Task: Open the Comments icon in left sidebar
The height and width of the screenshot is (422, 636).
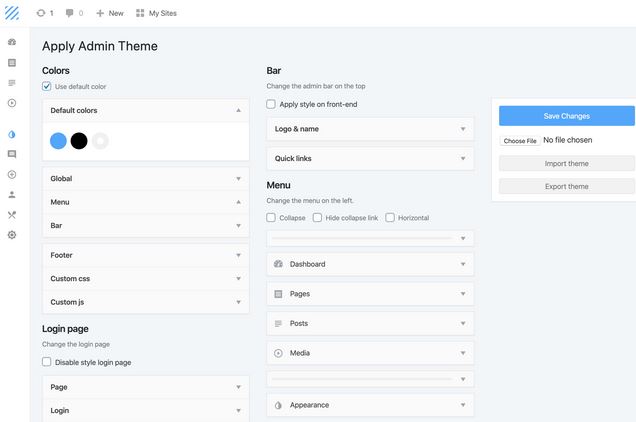Action: click(12, 154)
